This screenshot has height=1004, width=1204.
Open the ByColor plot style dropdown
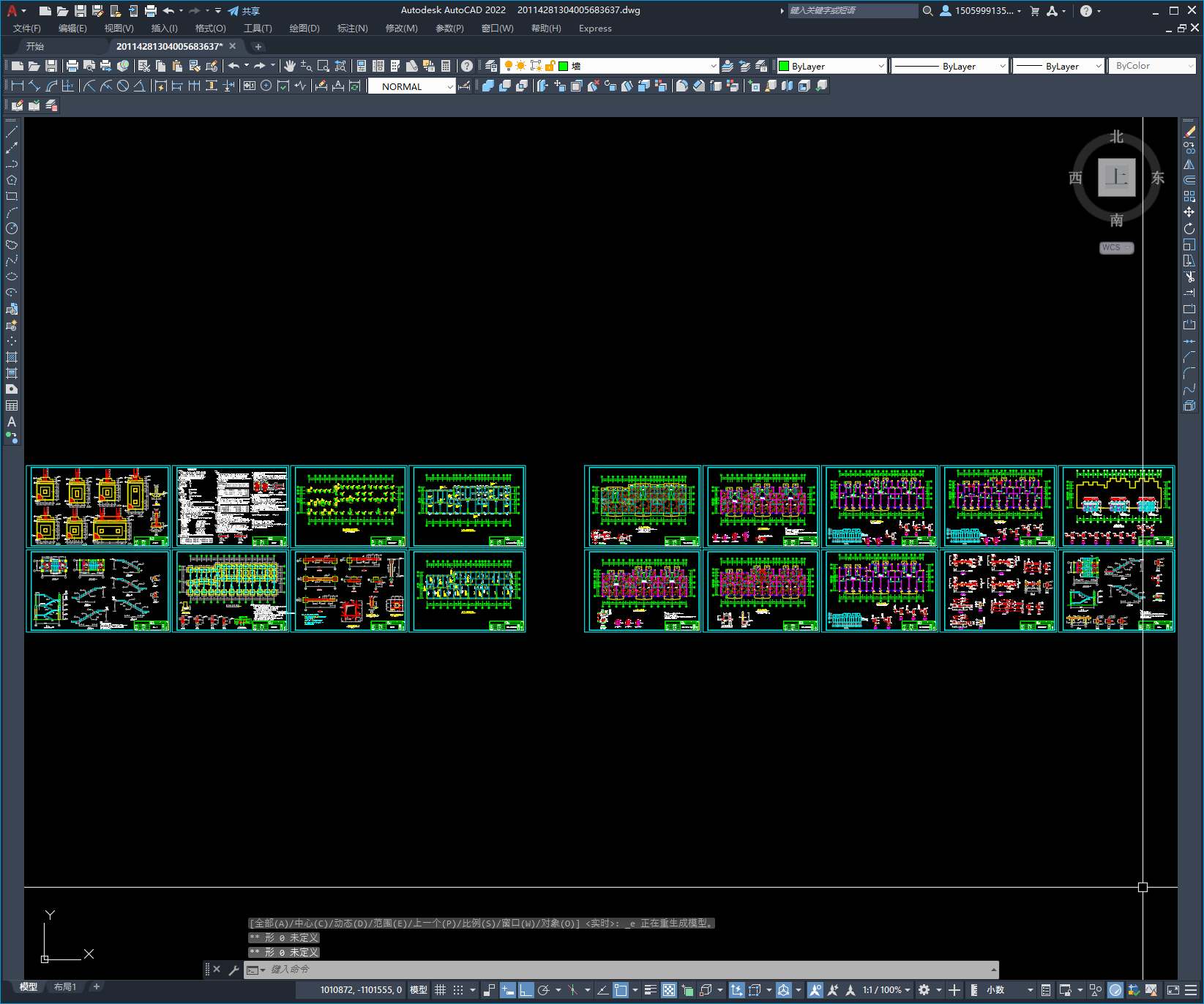point(1153,66)
